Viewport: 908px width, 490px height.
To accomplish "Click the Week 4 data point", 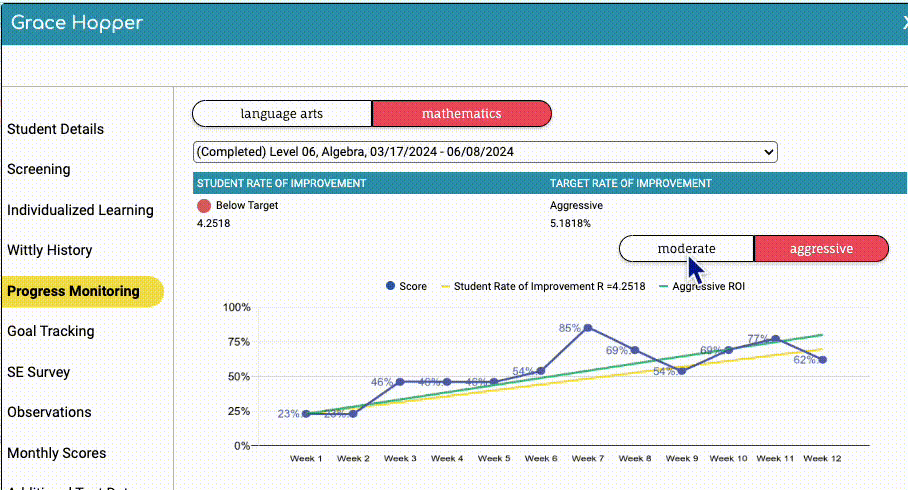I will point(446,382).
